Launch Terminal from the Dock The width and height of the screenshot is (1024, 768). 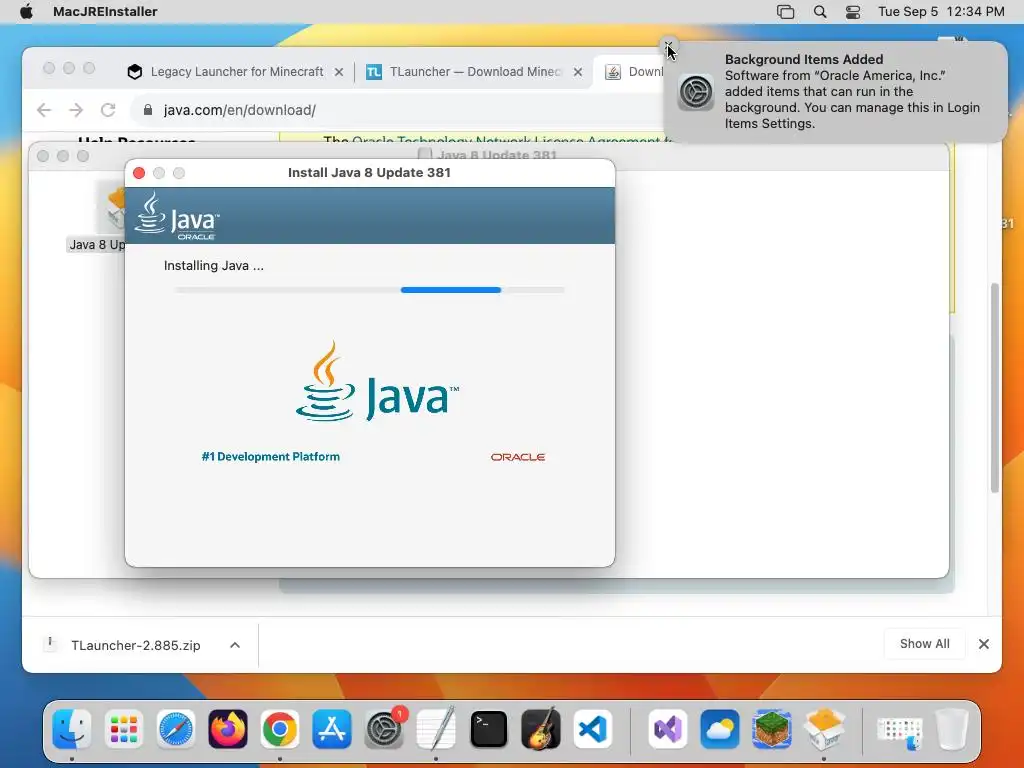[x=488, y=729]
